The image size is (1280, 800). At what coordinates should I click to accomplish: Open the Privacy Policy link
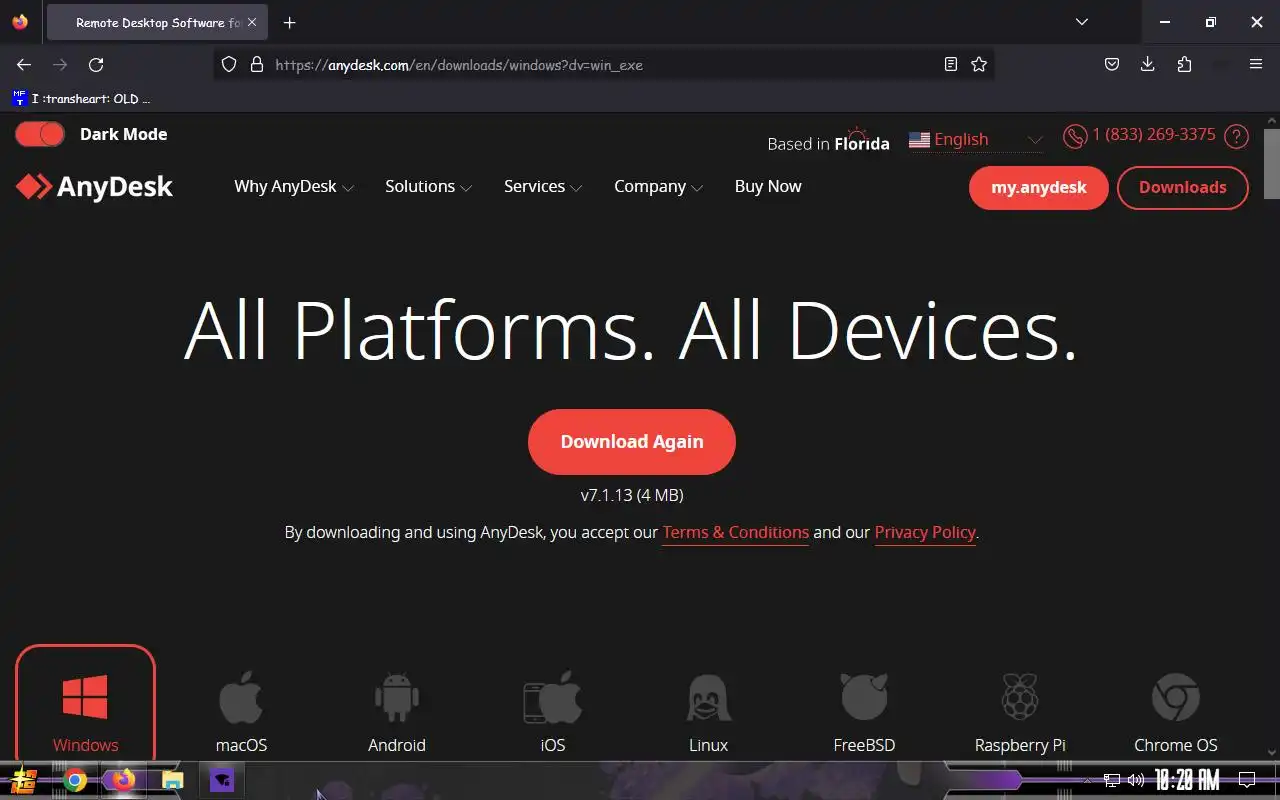click(925, 533)
